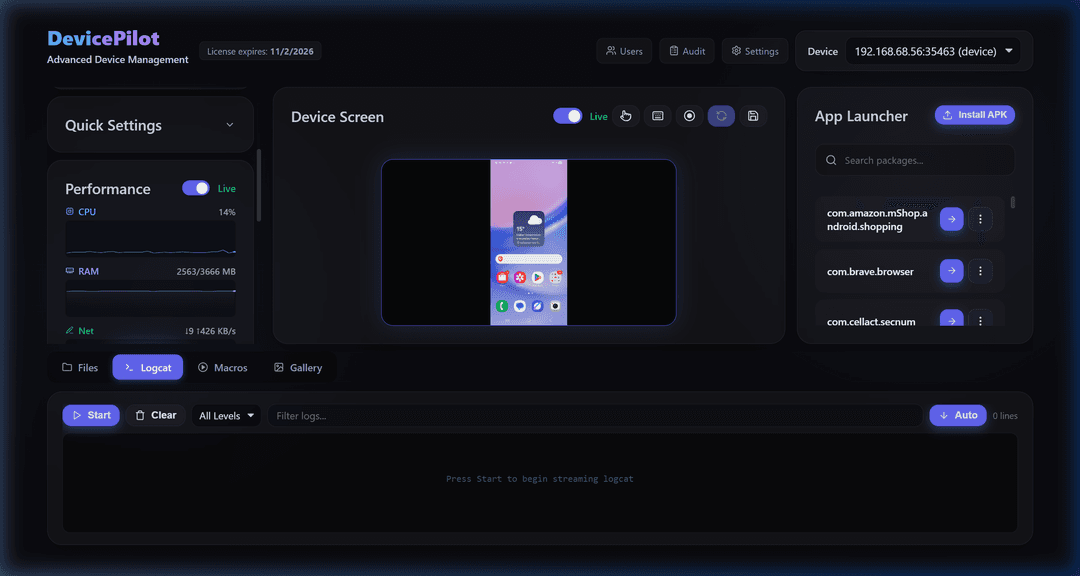
Task: Click the refresh/rotate device screen icon
Action: coord(721,116)
